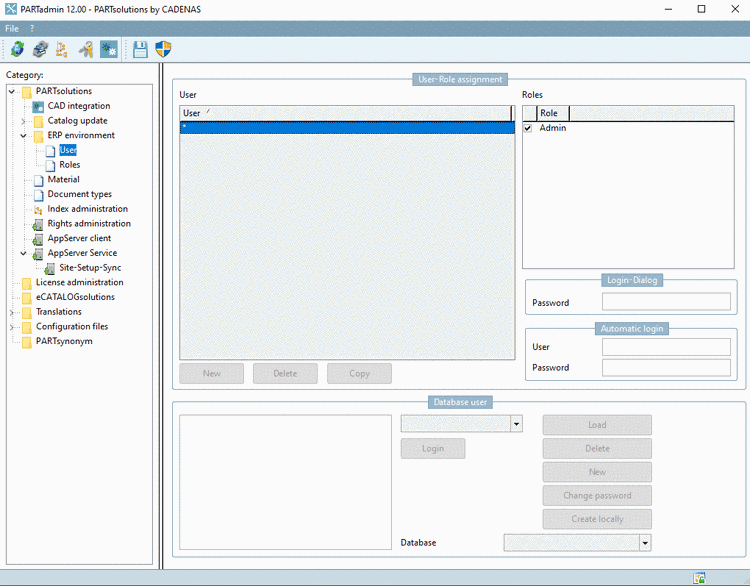Select the User tree item
This screenshot has height=586, width=750.
point(68,150)
